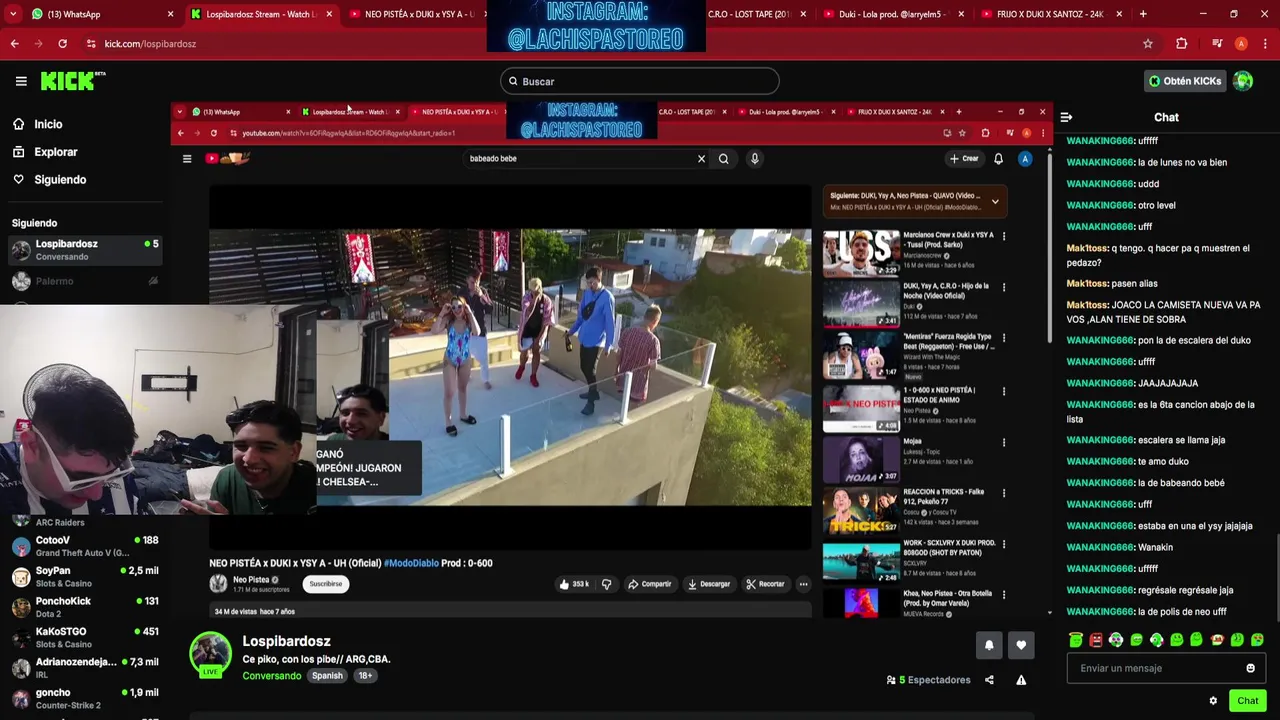Click the Conversando category link
This screenshot has height=720, width=1280.
point(272,676)
